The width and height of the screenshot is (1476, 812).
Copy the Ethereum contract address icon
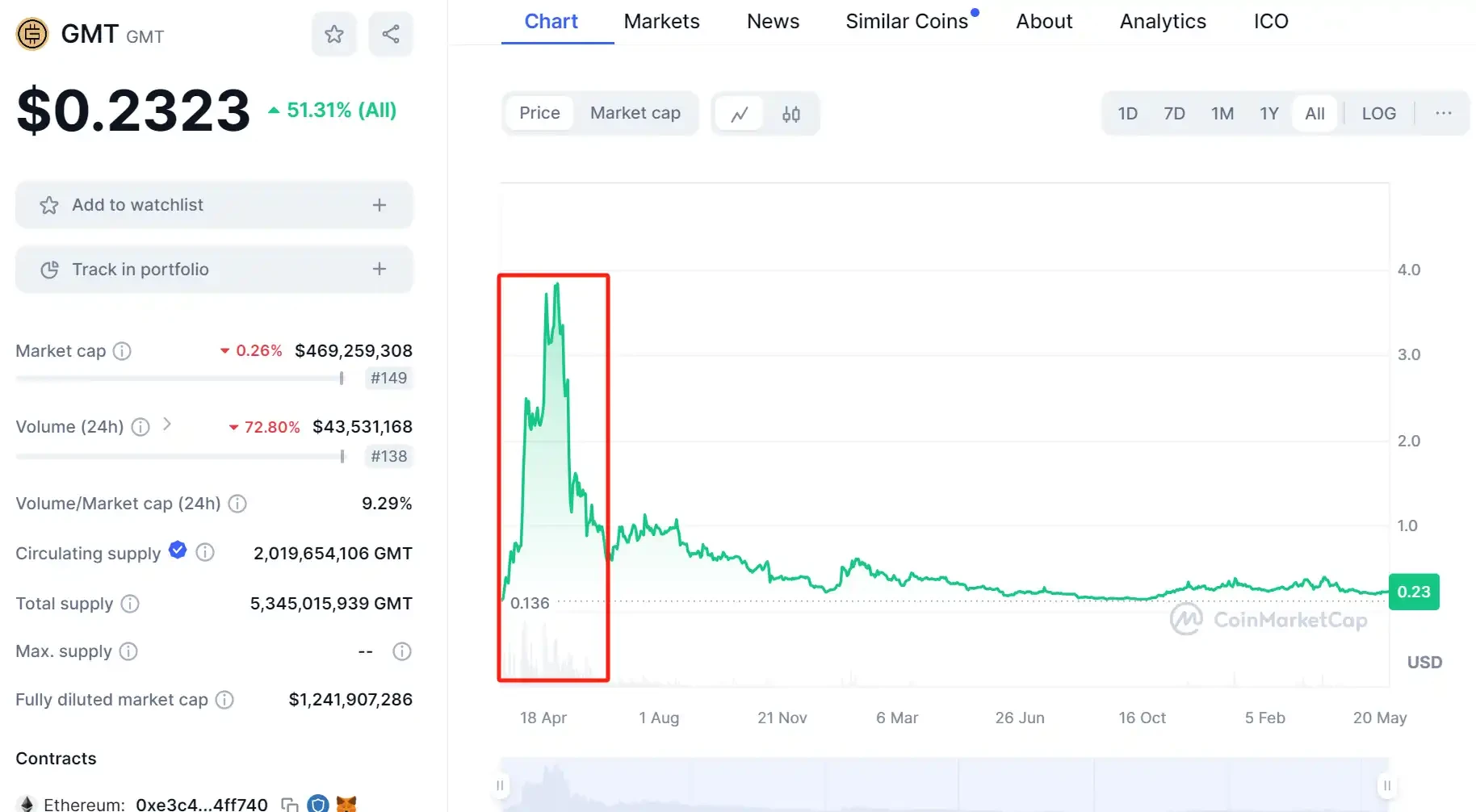pyautogui.click(x=289, y=803)
